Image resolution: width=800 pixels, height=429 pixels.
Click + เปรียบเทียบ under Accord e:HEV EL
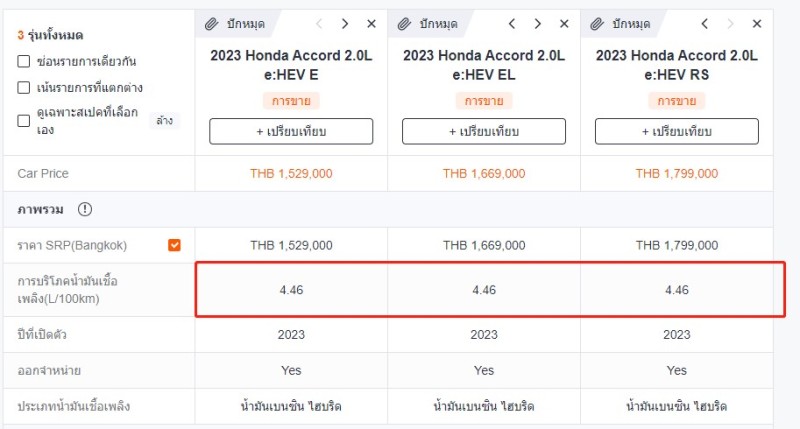click(x=484, y=132)
